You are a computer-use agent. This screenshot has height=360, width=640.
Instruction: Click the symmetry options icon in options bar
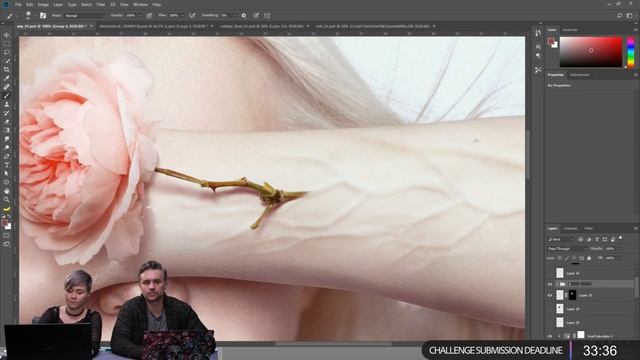267,16
